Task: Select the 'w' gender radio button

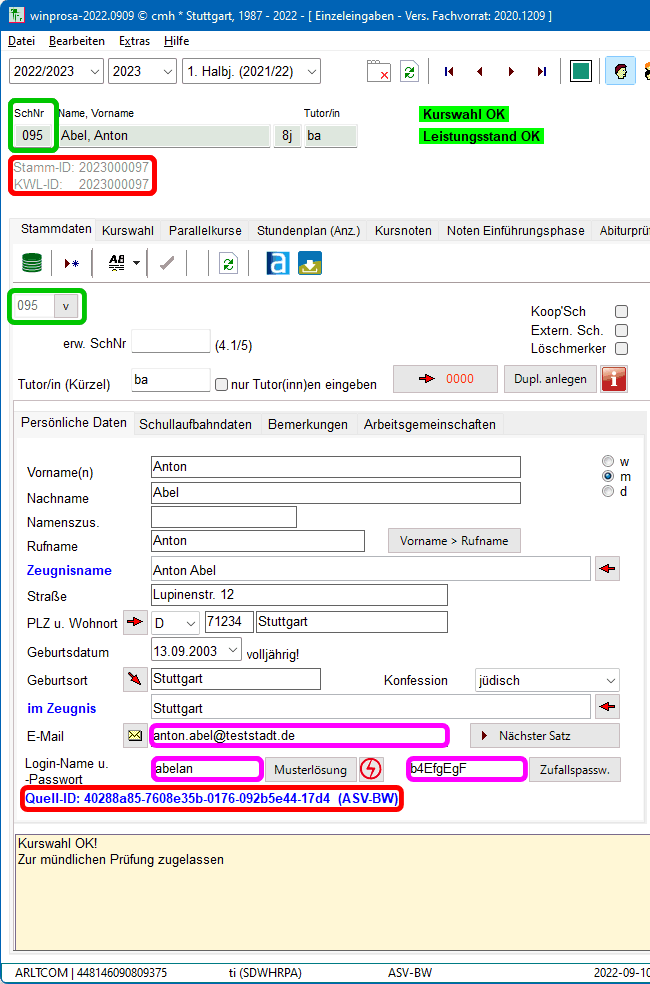Action: [x=607, y=462]
